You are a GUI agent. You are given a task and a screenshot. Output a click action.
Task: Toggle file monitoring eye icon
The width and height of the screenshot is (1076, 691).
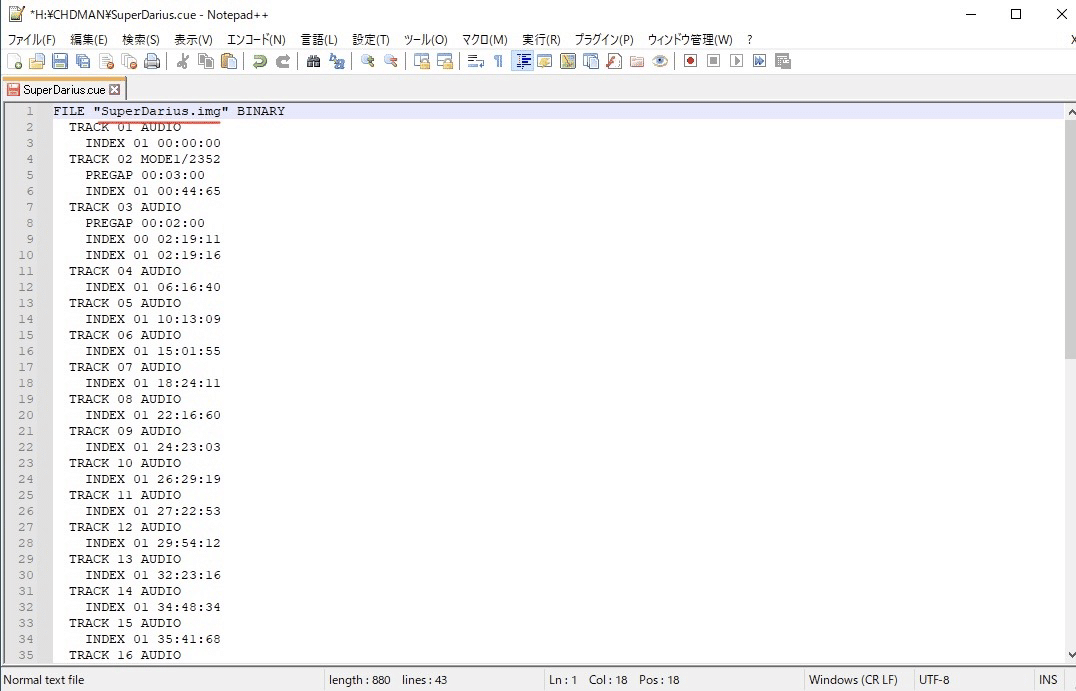pyautogui.click(x=660, y=62)
